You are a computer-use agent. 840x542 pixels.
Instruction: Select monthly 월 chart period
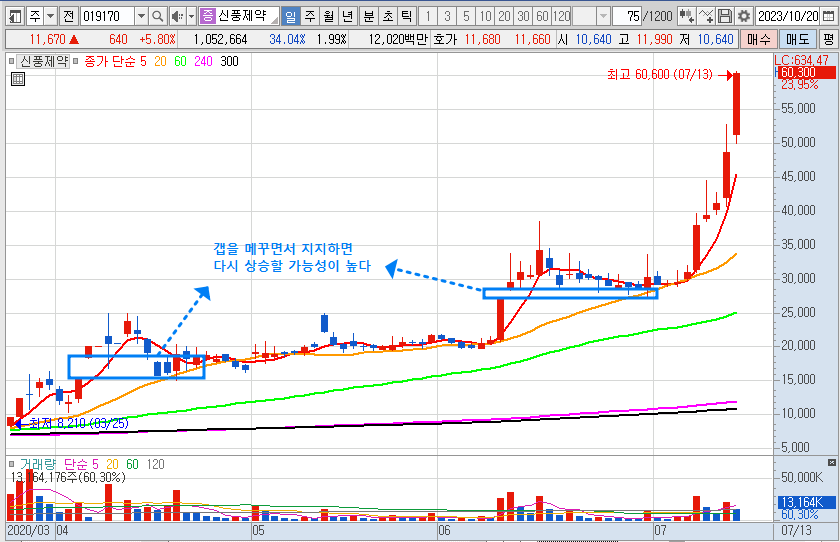328,16
